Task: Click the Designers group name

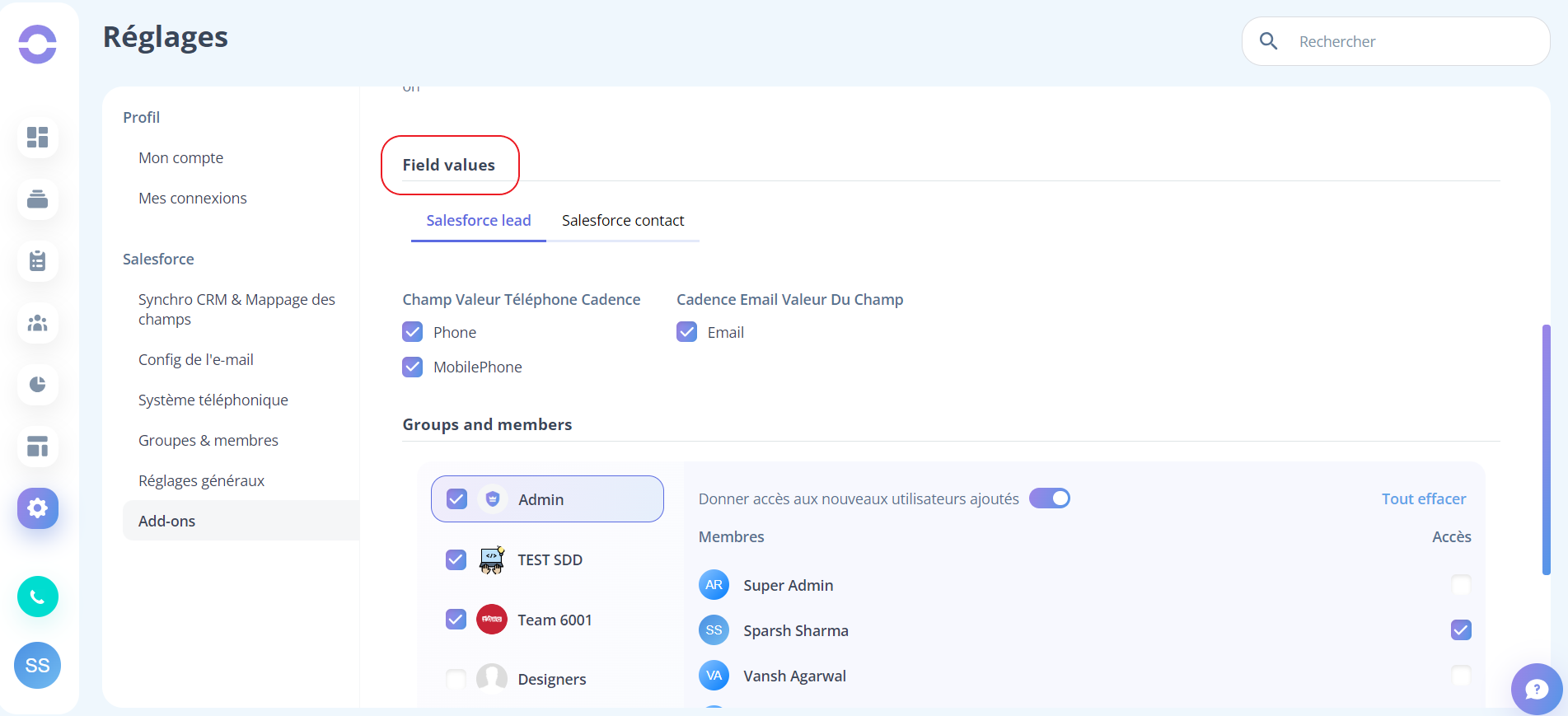Action: [552, 679]
